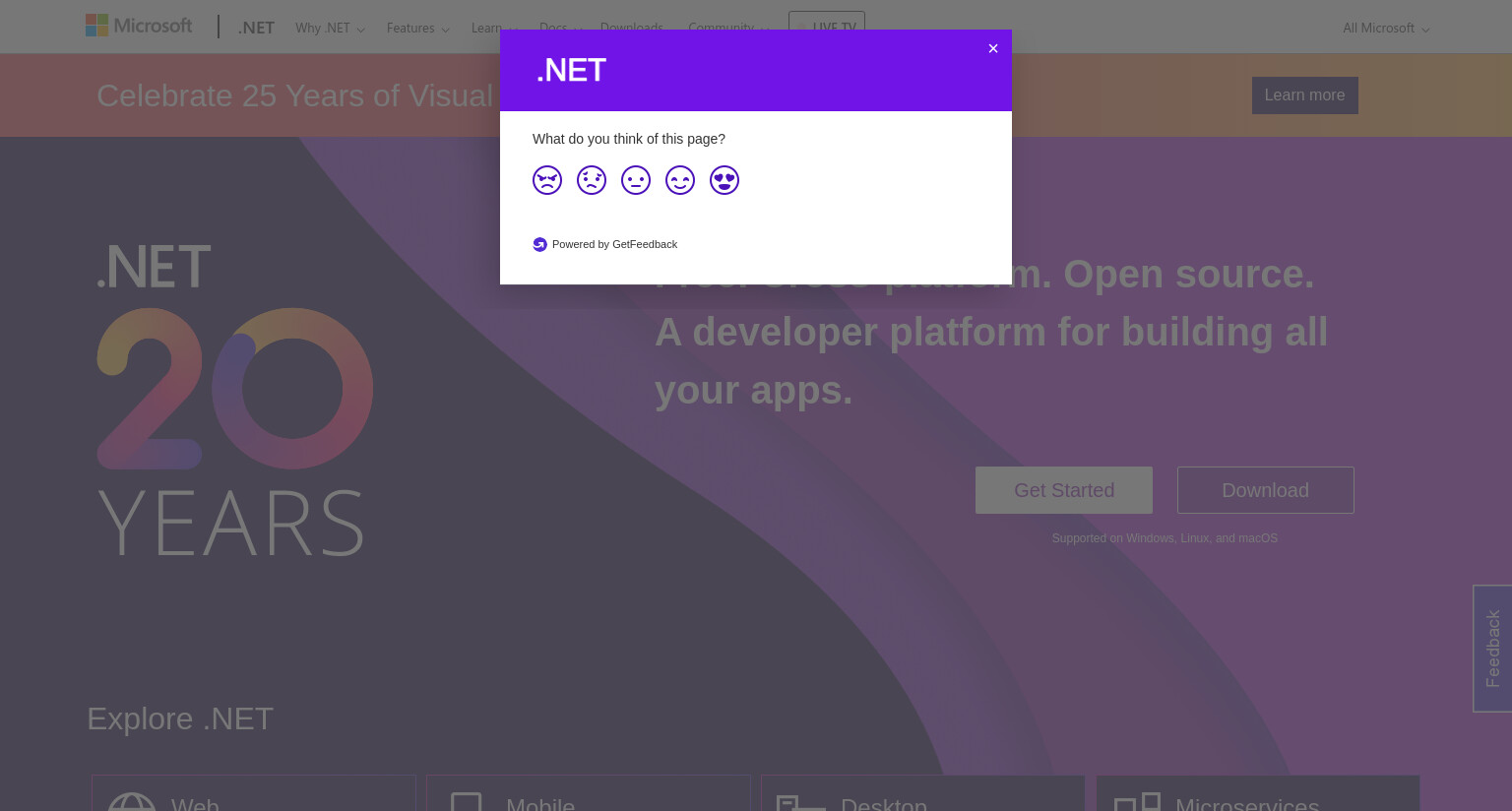Select the heart-eyes face rating
1512x811 pixels.
[724, 180]
